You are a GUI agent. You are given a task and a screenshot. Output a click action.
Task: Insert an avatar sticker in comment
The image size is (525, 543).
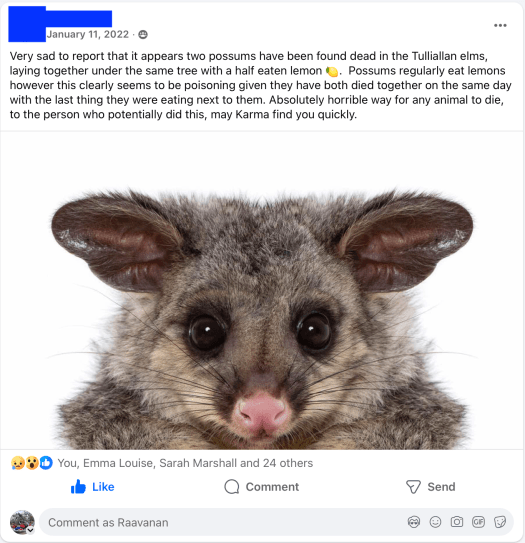click(x=414, y=522)
